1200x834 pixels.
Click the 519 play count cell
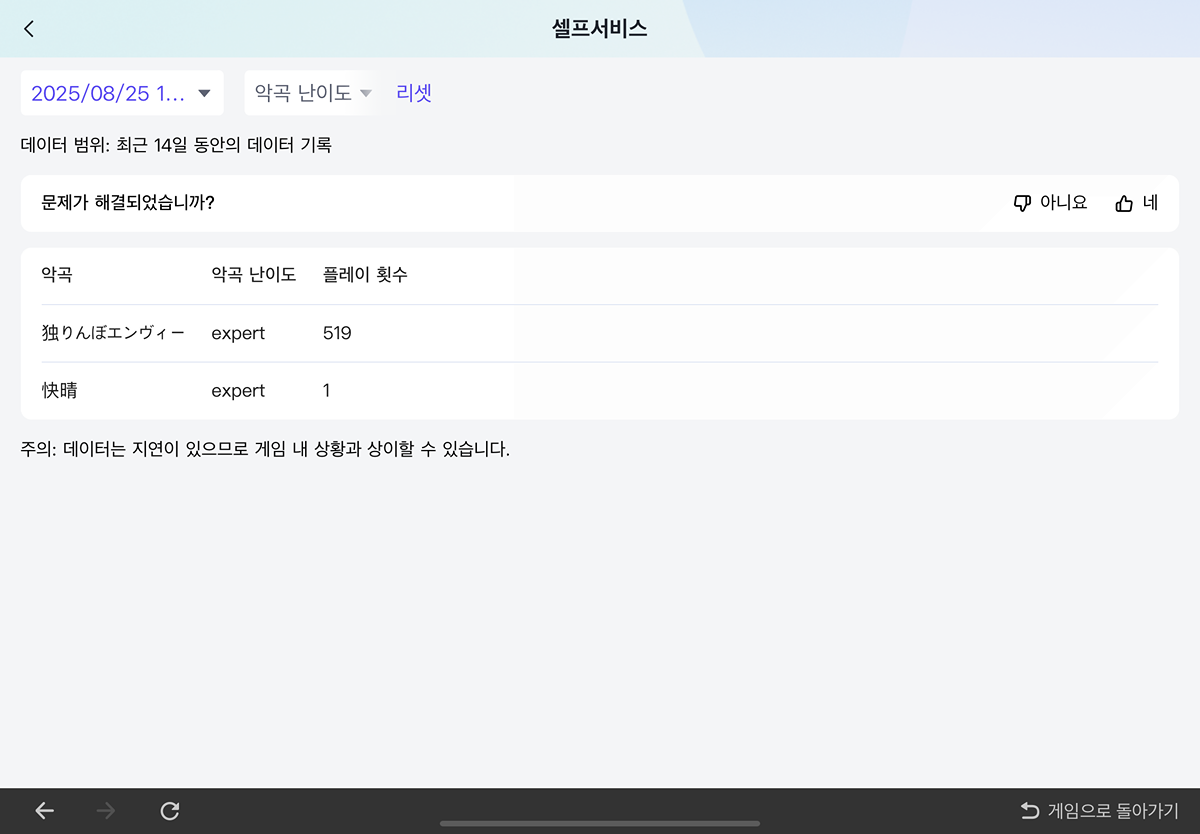pos(337,333)
